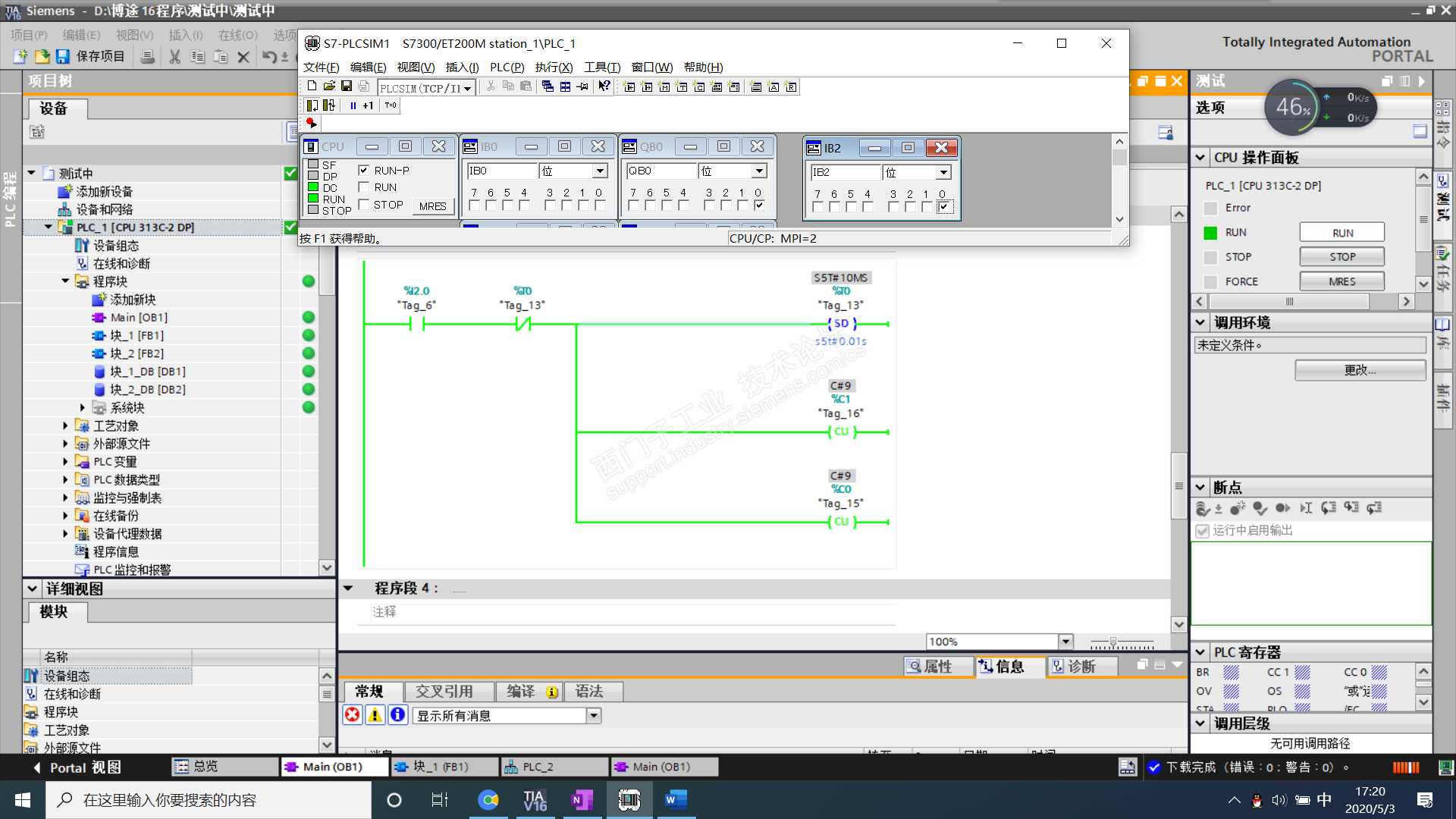Collapse the 程序块 tree folder
The width and height of the screenshot is (1456, 819).
pos(65,281)
